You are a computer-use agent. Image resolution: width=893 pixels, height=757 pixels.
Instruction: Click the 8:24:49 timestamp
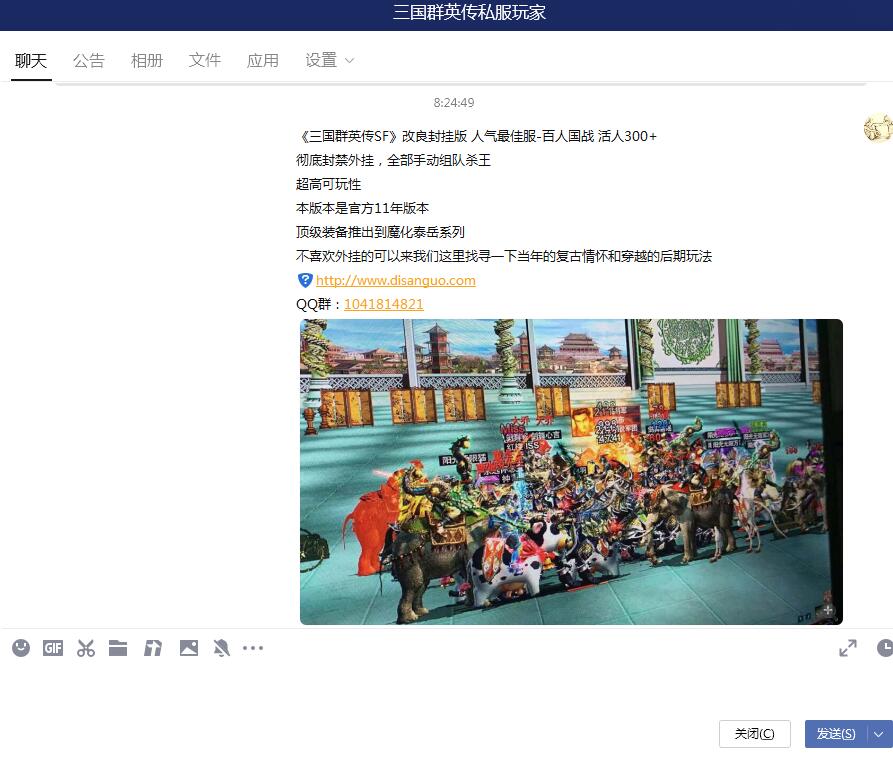pyautogui.click(x=454, y=103)
